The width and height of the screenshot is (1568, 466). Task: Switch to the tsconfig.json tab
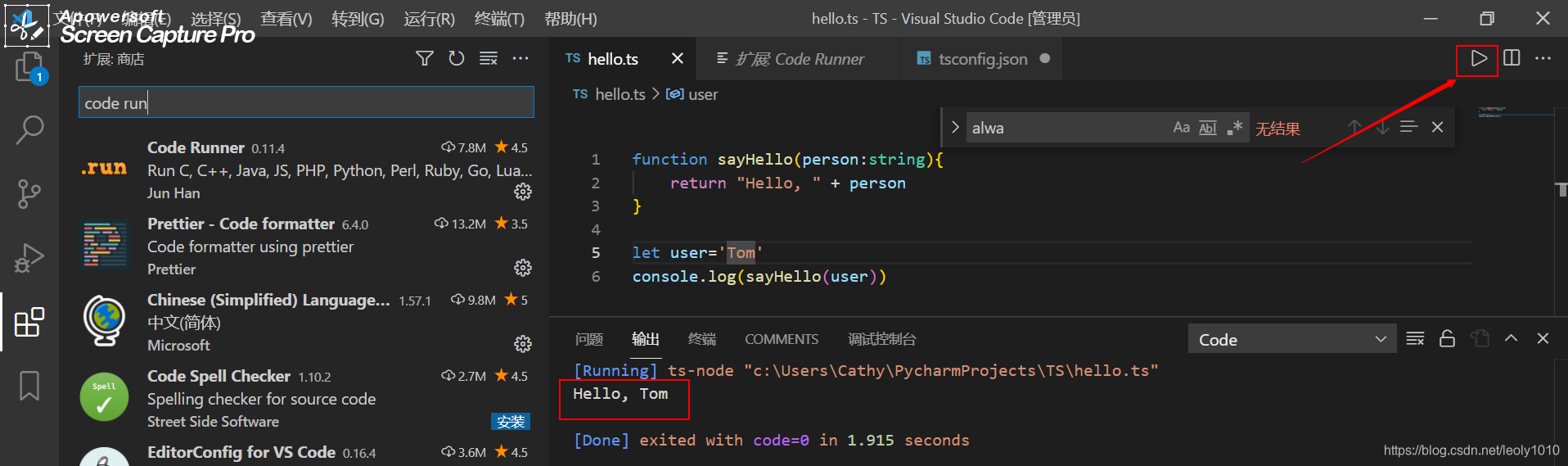click(983, 59)
